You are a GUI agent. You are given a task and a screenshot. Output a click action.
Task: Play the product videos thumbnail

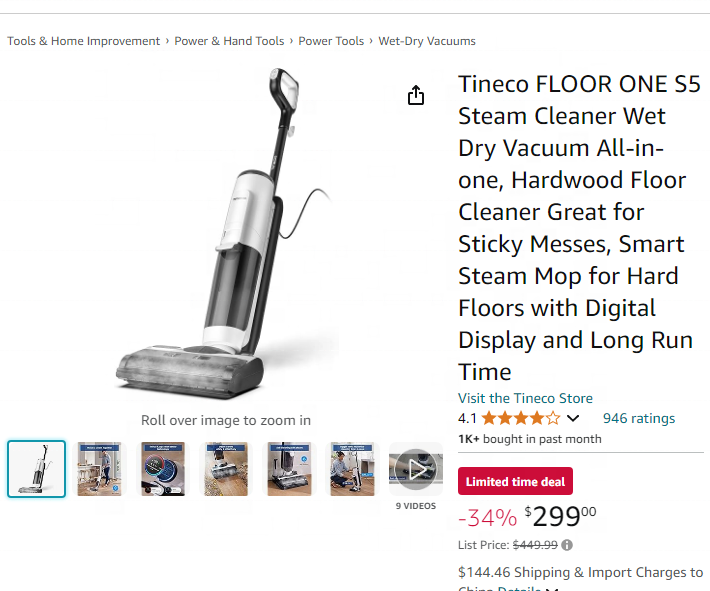[x=416, y=469]
